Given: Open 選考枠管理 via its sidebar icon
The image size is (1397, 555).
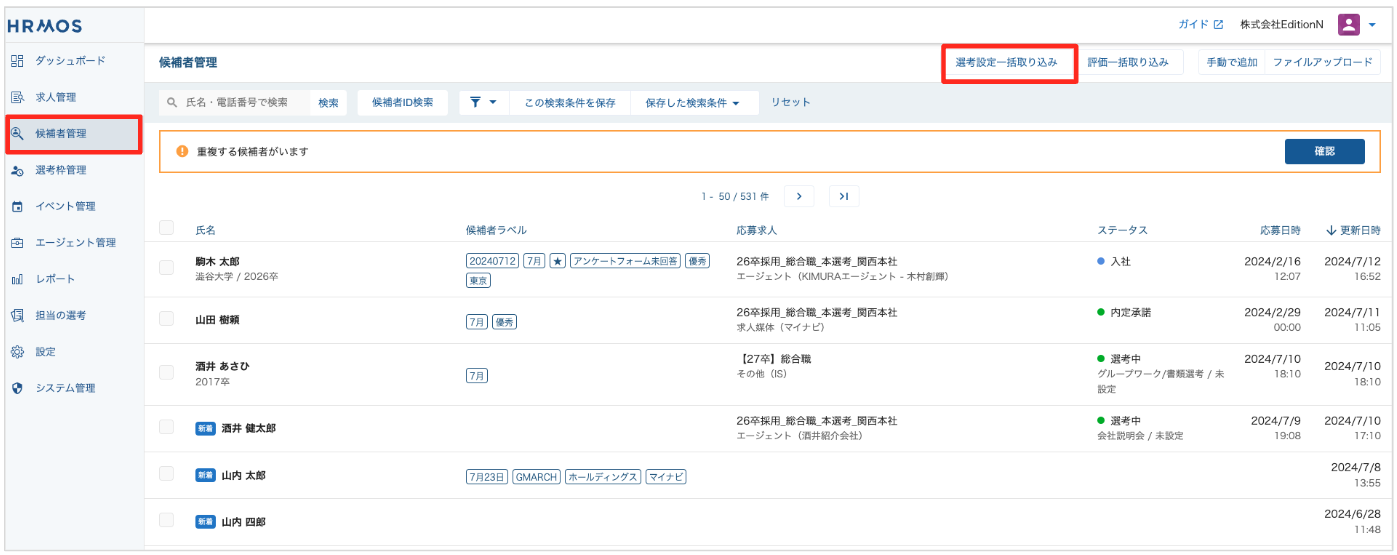Looking at the screenshot, I should point(17,170).
